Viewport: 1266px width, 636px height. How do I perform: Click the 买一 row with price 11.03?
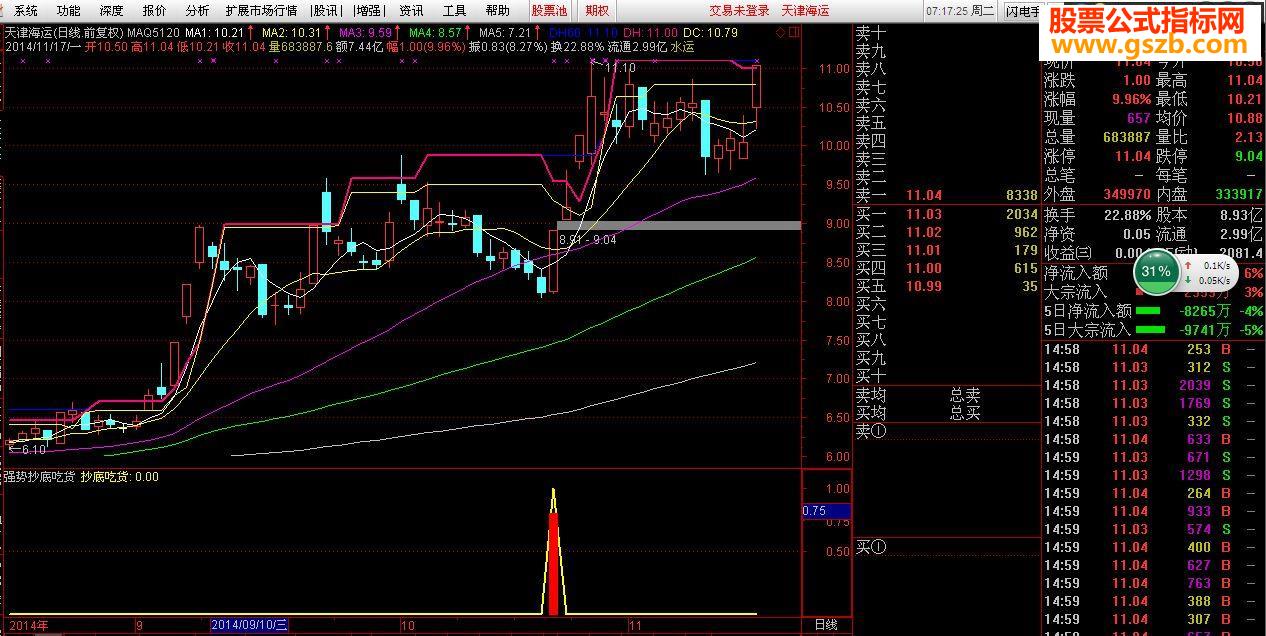pos(946,214)
